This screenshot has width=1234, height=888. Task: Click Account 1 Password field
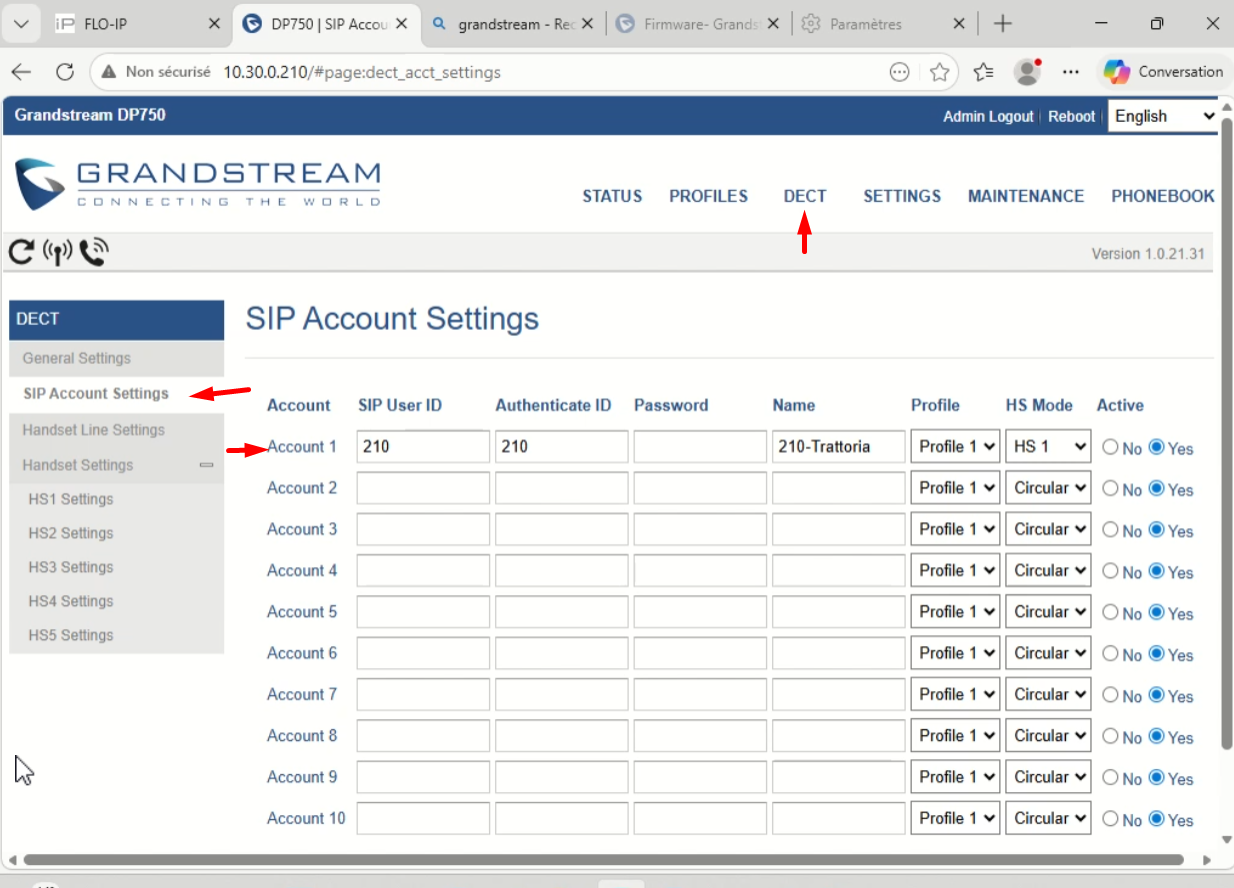(x=700, y=447)
